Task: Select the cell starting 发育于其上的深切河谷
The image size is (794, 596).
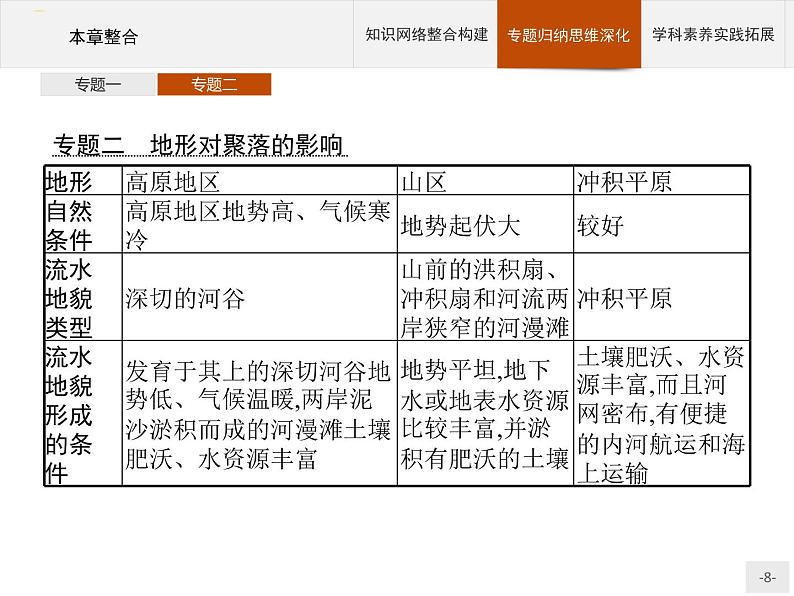Action: (x=260, y=413)
